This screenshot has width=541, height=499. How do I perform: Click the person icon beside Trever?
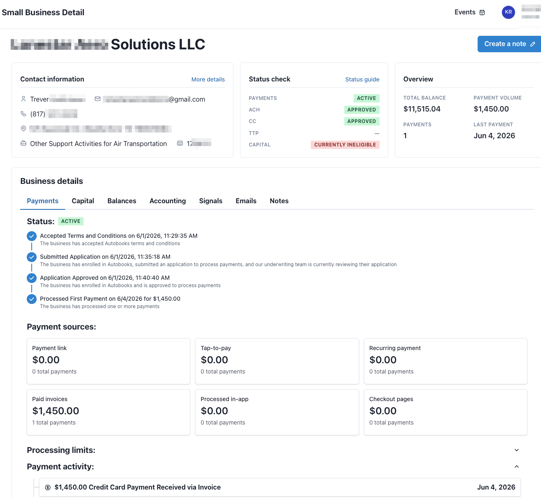pyautogui.click(x=23, y=99)
